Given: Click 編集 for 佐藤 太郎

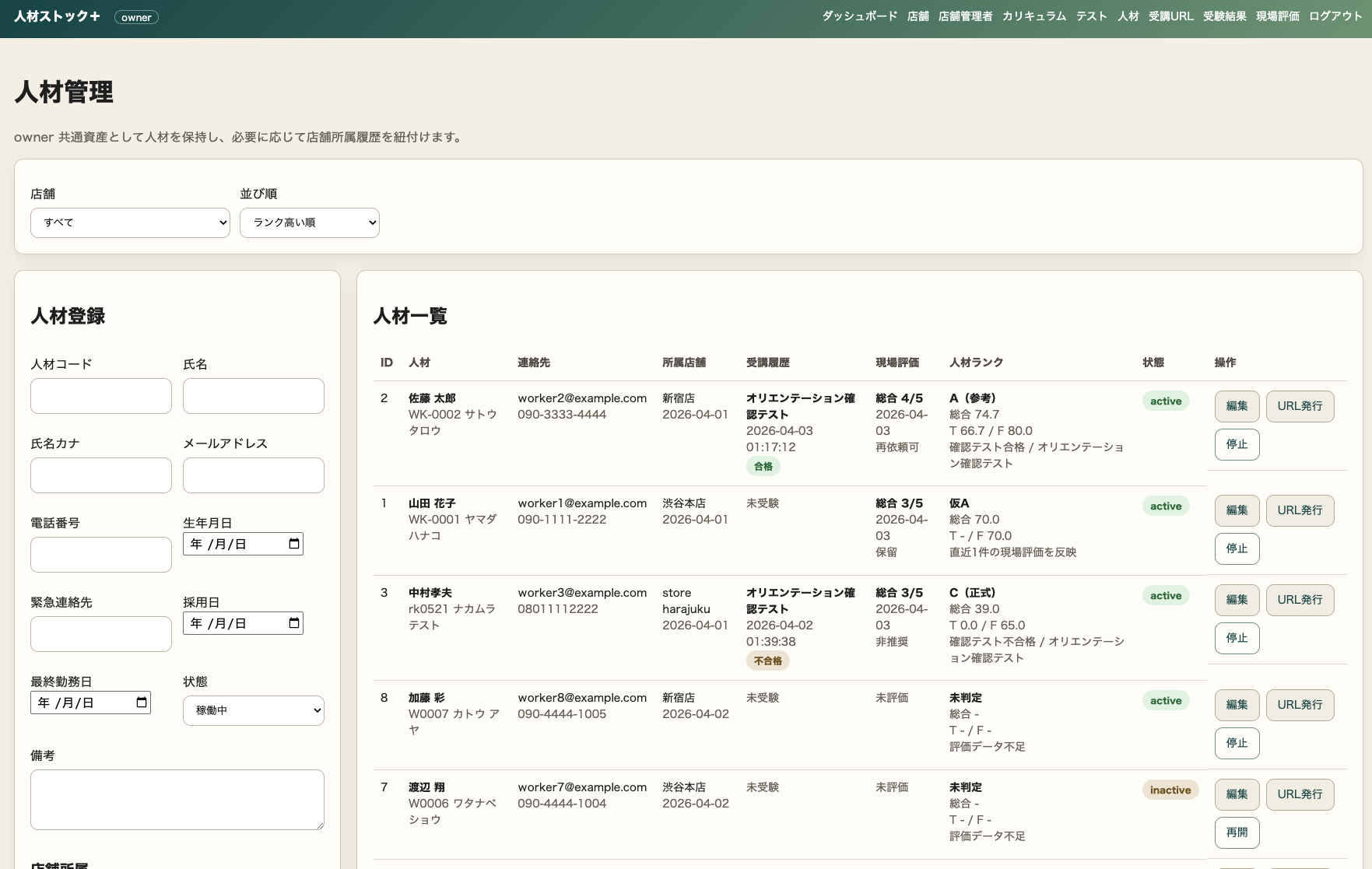Looking at the screenshot, I should point(1237,406).
